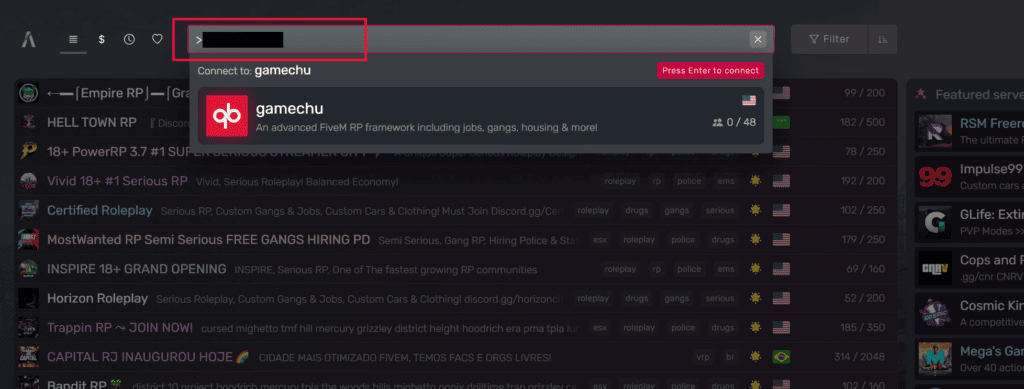
Task: Click the US flag on Trappin RP row
Action: [x=781, y=328]
